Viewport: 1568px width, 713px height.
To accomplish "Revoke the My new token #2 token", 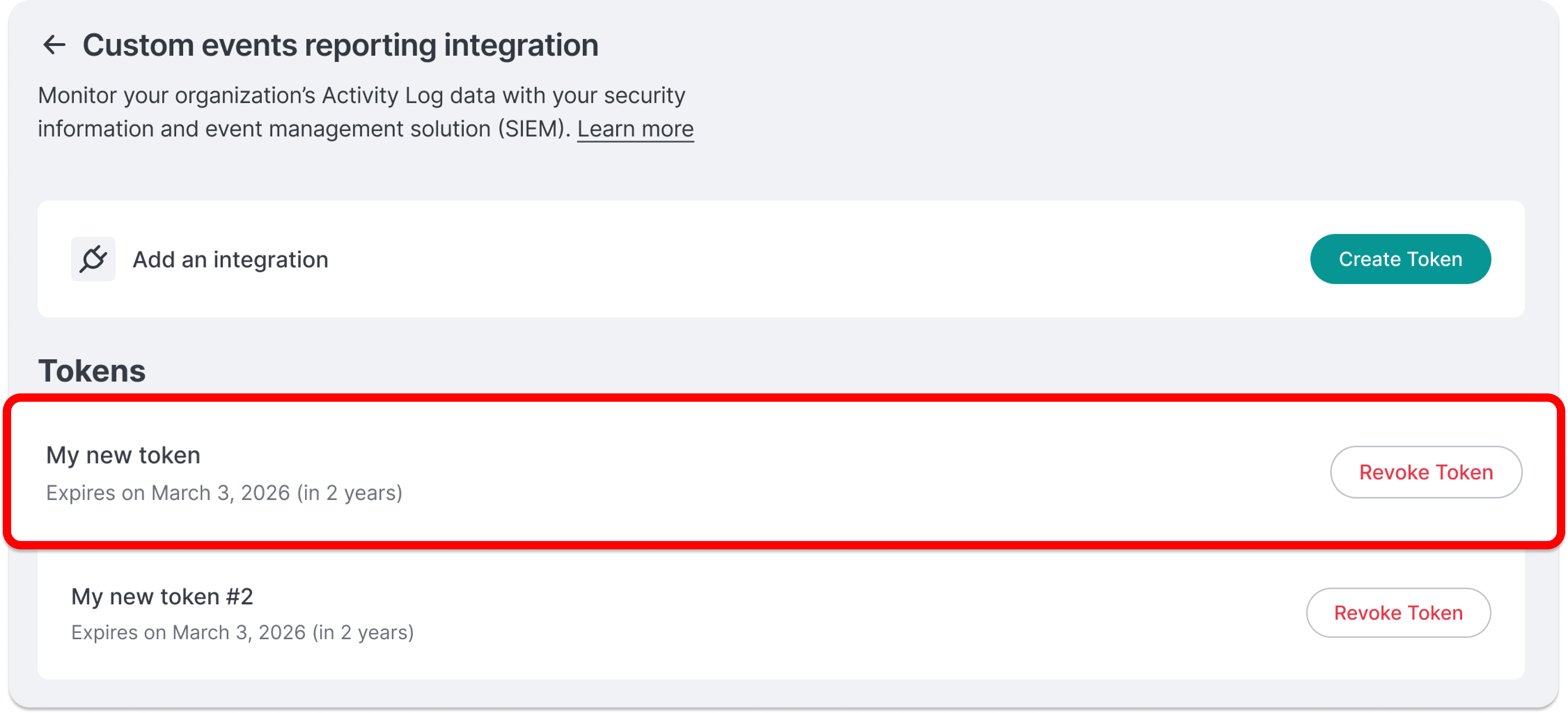I will (1398, 613).
